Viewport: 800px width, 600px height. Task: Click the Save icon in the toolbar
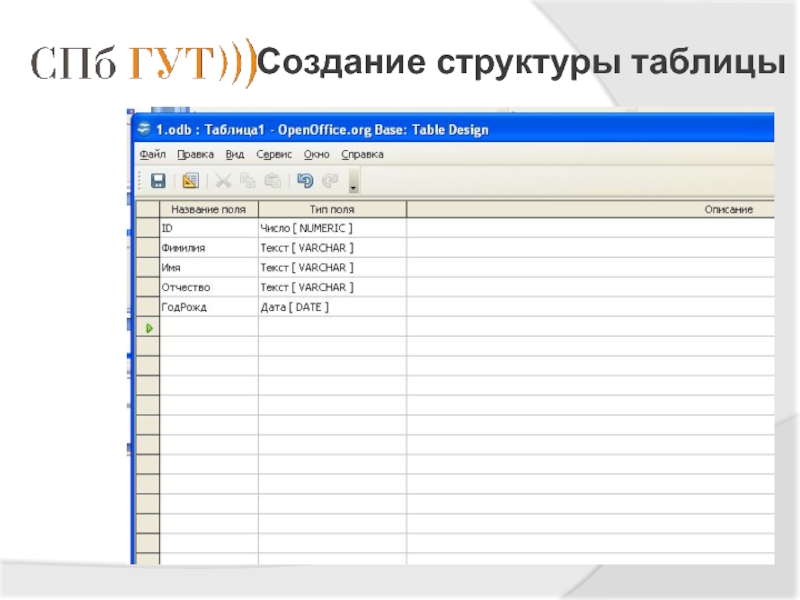coord(158,181)
